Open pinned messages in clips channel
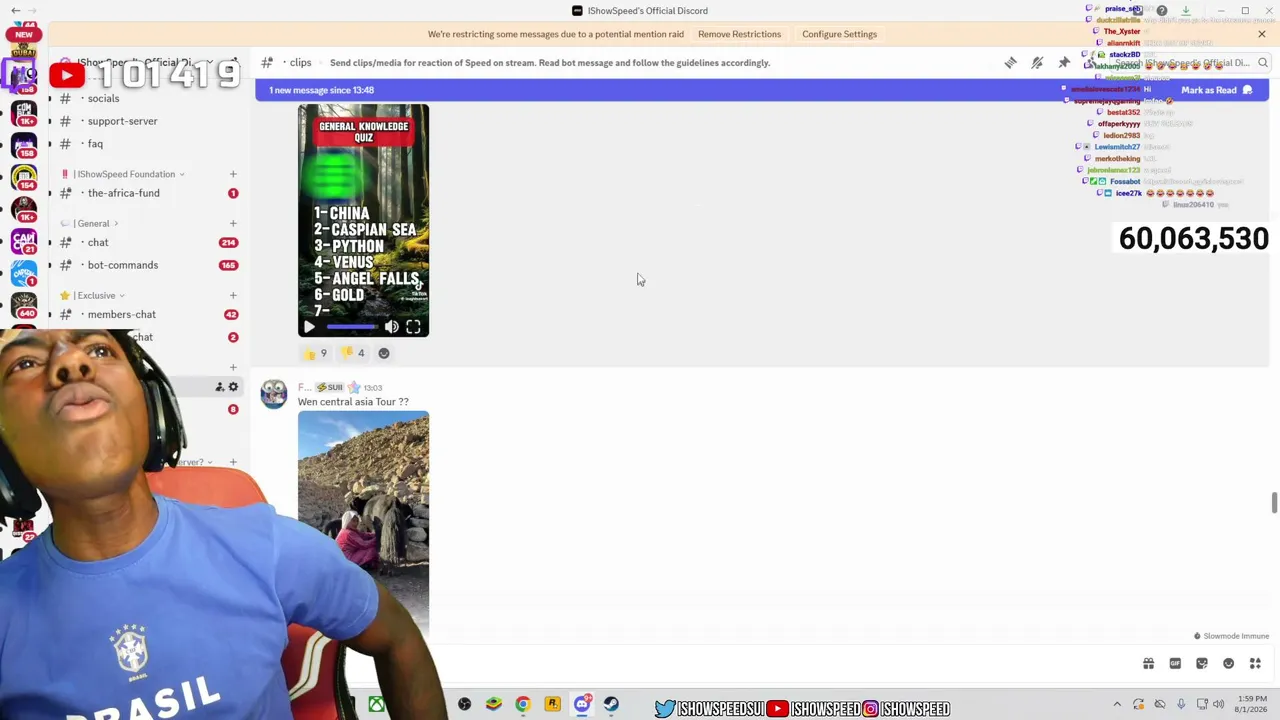This screenshot has height=720, width=1280. pos(1064,63)
